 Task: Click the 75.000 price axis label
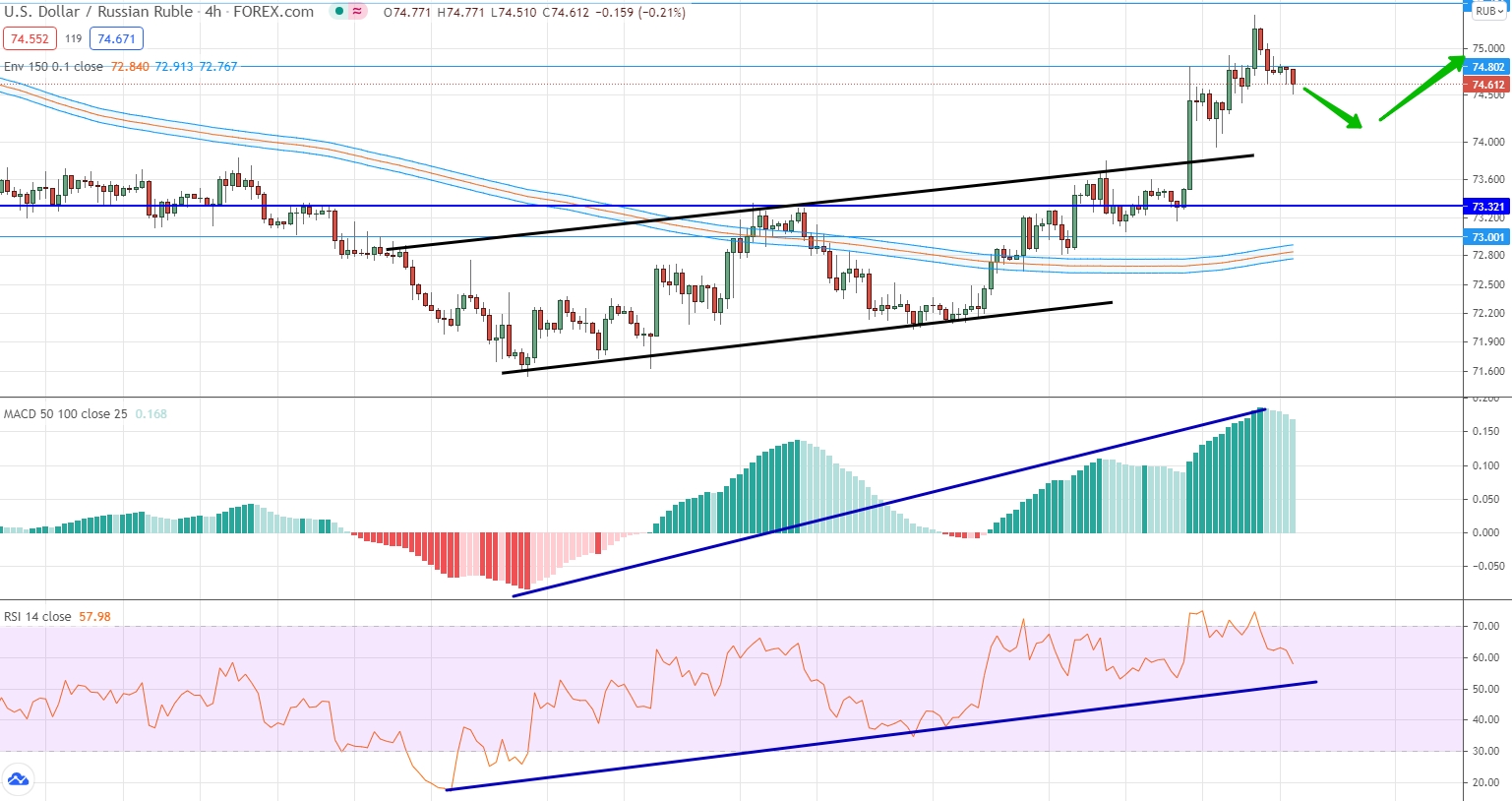(x=1488, y=48)
